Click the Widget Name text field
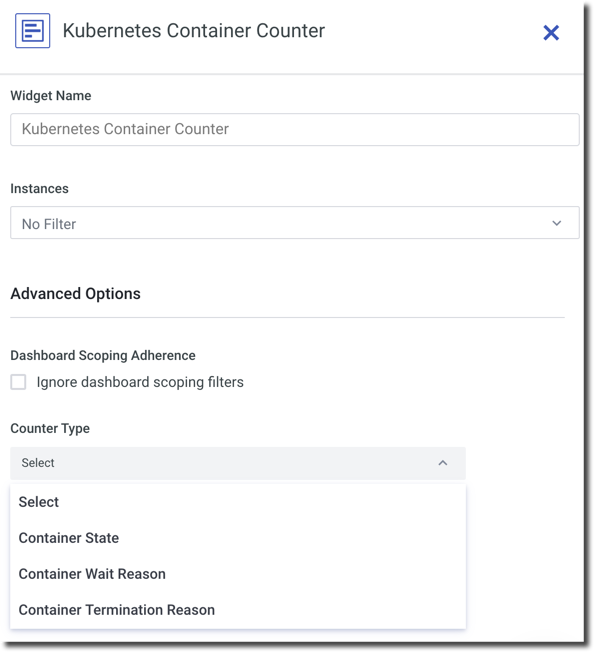594x652 pixels. [x=294, y=129]
